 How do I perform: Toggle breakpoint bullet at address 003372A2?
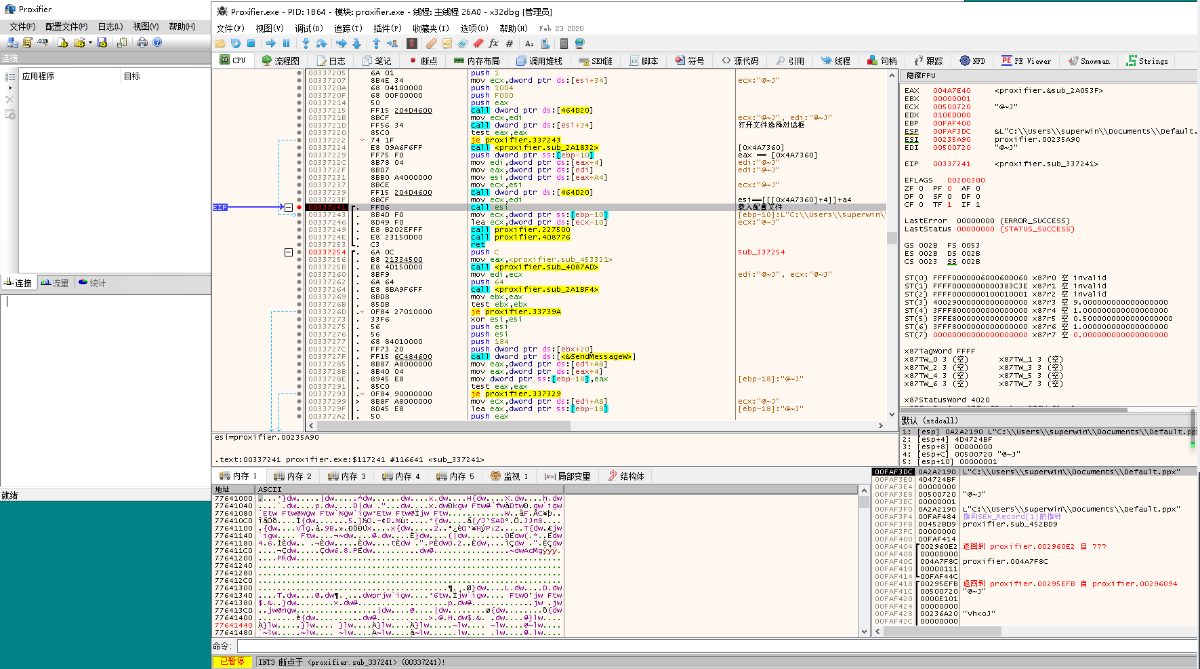click(299, 415)
